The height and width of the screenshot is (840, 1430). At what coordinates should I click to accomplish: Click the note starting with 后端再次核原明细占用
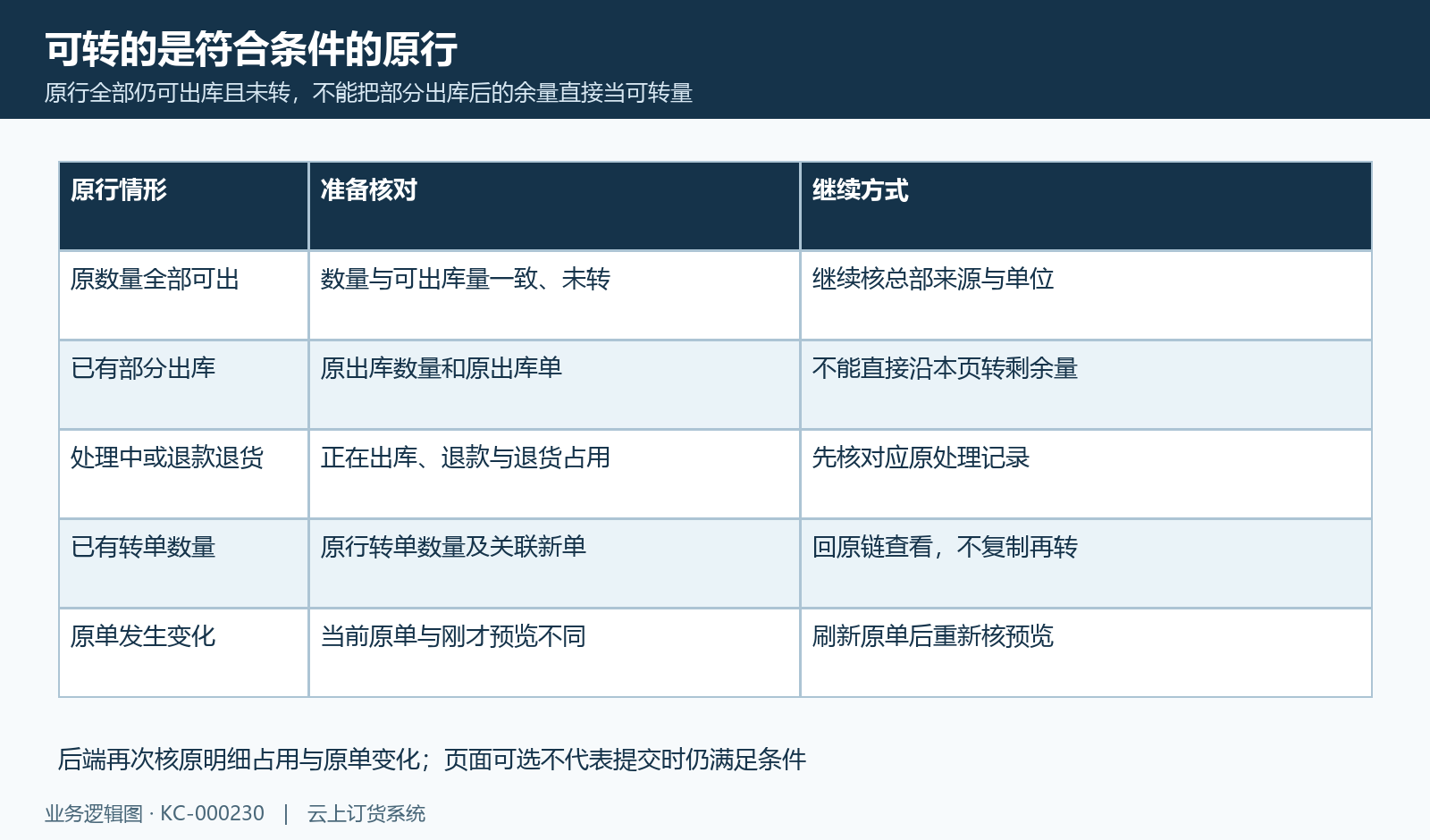point(432,760)
